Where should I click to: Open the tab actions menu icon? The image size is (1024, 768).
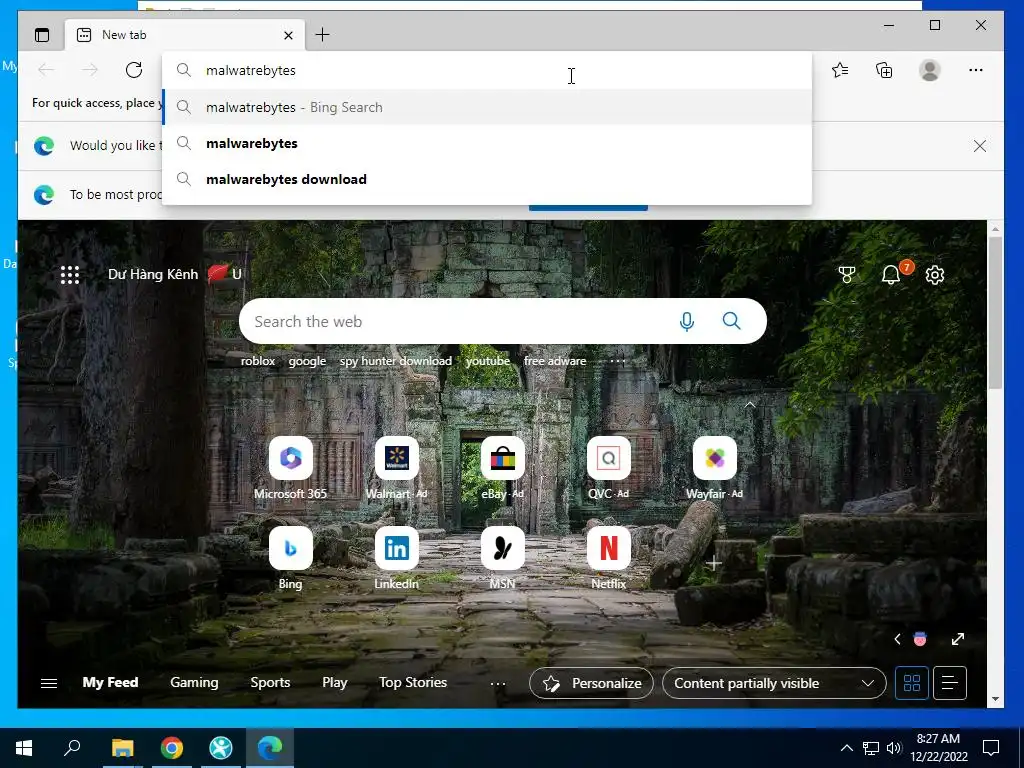42,35
